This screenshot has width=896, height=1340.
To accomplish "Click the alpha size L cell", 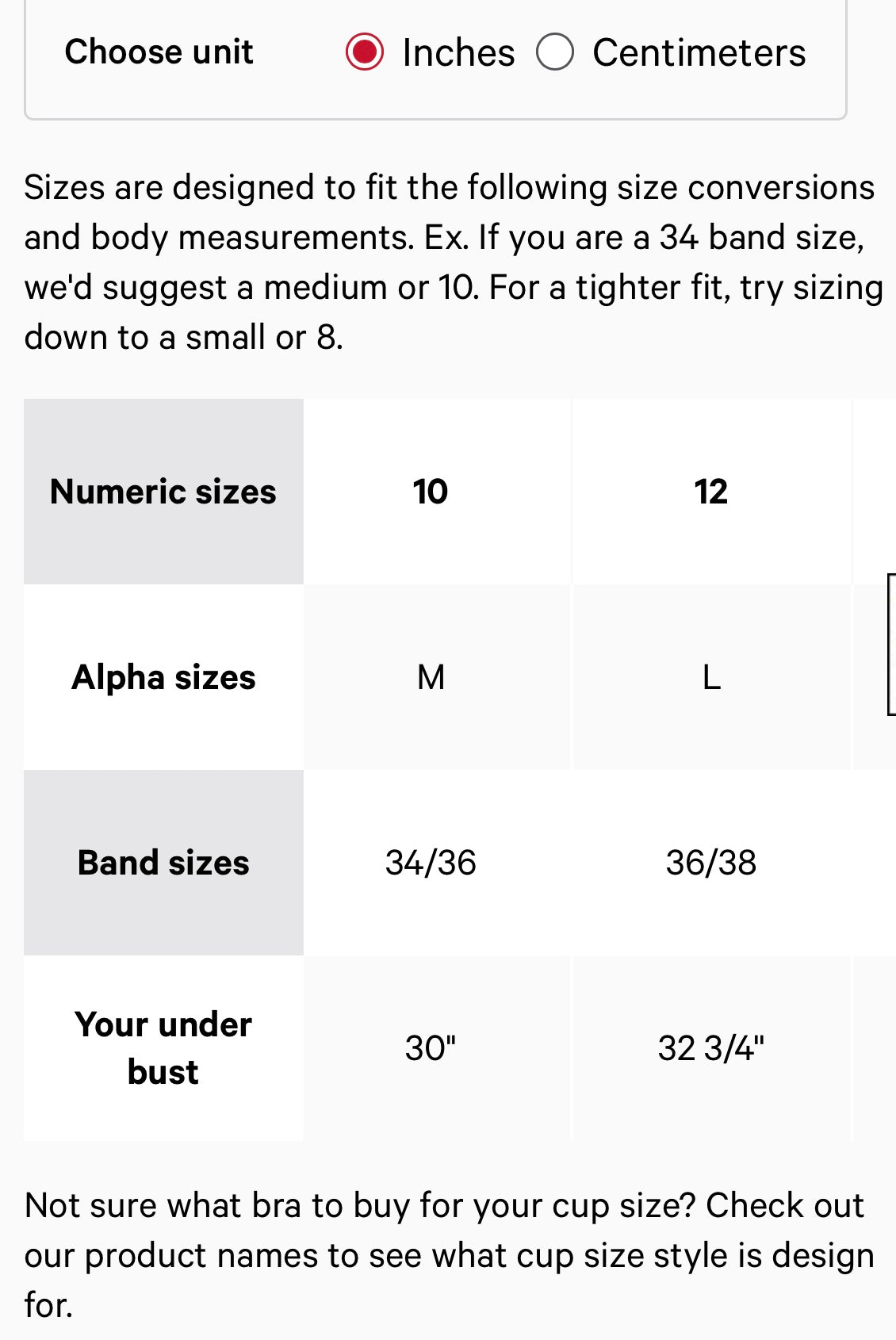I will click(x=711, y=677).
